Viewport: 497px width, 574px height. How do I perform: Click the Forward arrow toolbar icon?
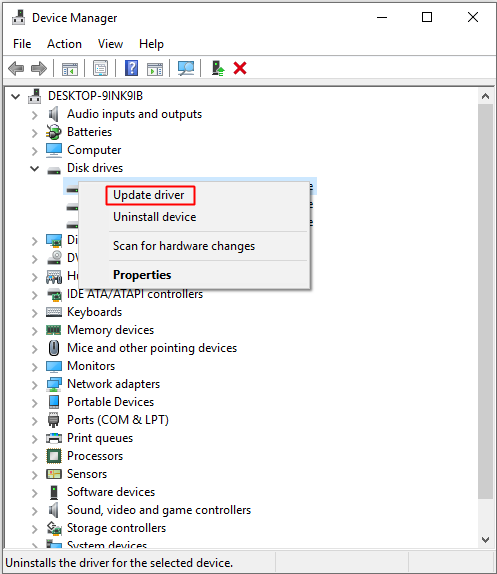tap(39, 68)
